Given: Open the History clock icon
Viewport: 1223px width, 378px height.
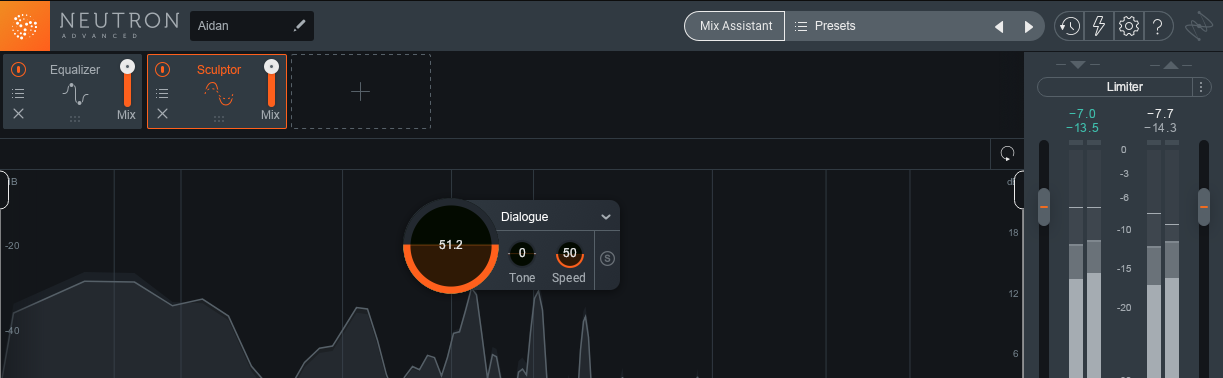Looking at the screenshot, I should [x=1070, y=26].
